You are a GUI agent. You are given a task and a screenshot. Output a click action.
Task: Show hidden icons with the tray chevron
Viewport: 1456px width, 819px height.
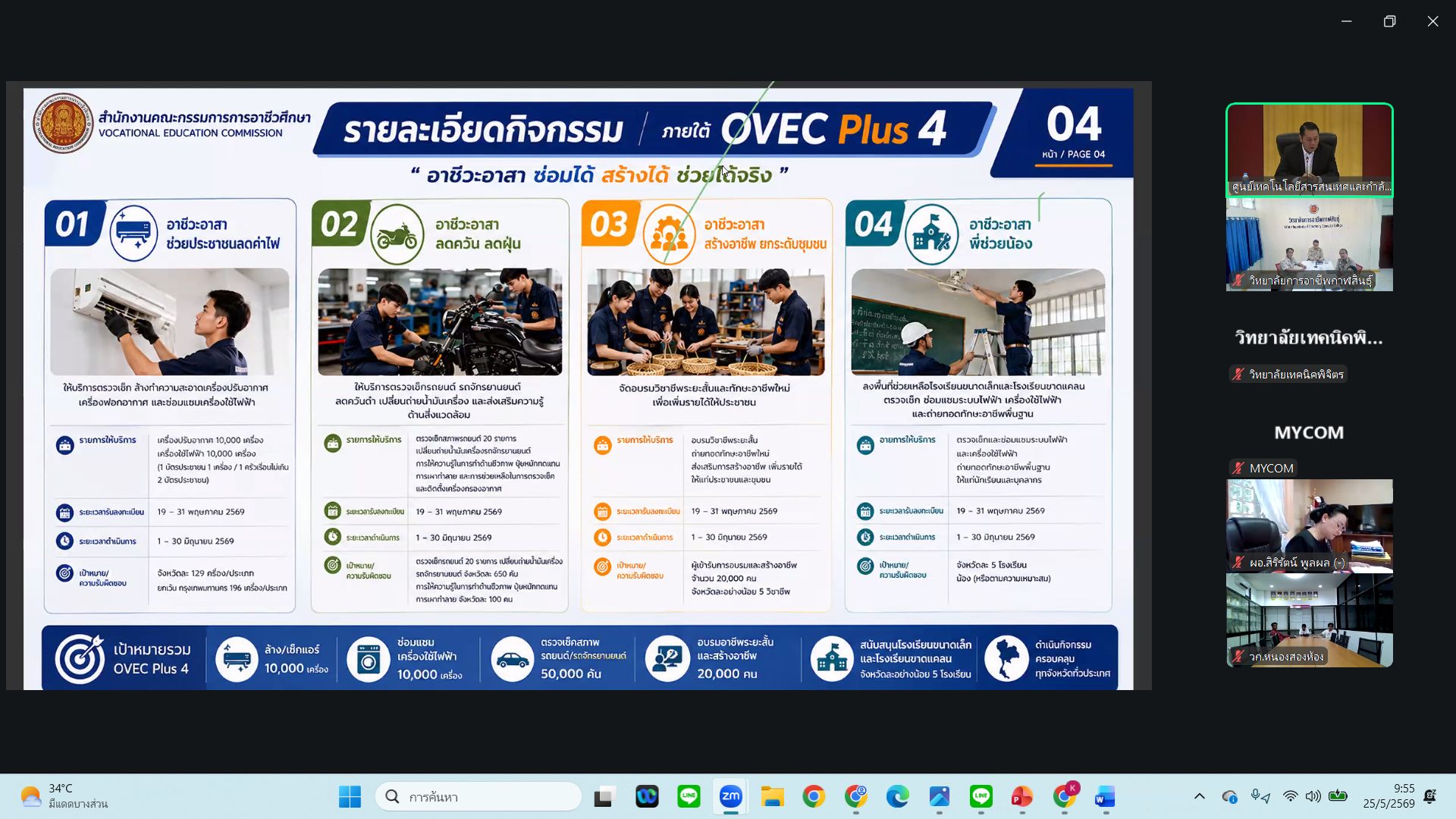[x=1199, y=796]
